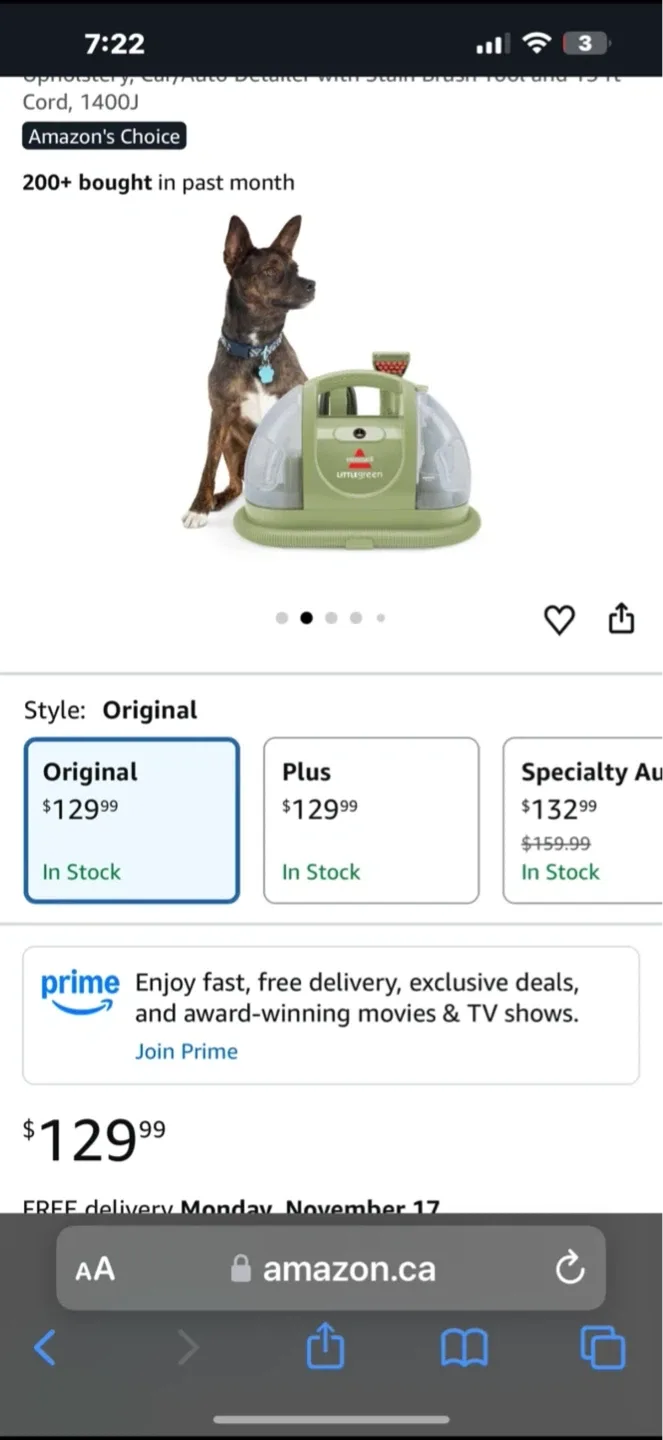
Task: Click the Join Prime link
Action: tap(187, 1051)
